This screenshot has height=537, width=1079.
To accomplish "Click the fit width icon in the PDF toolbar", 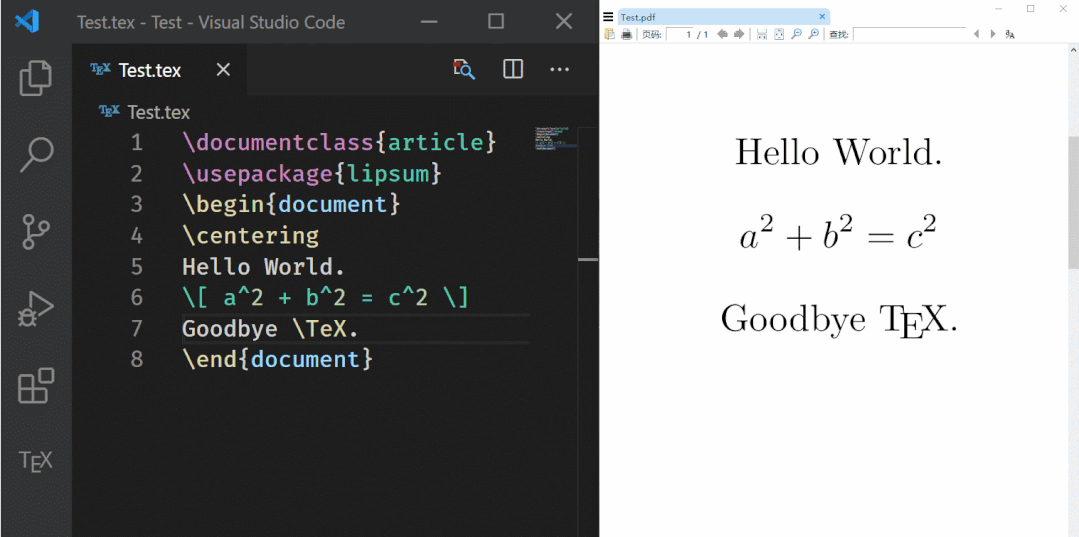I will coord(762,34).
